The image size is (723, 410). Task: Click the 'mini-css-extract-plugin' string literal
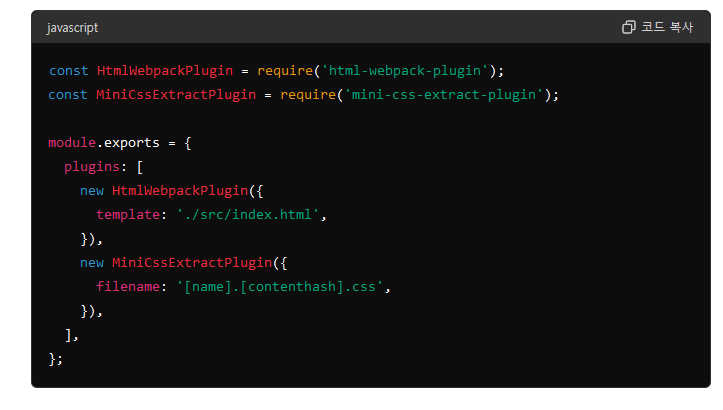pos(444,95)
